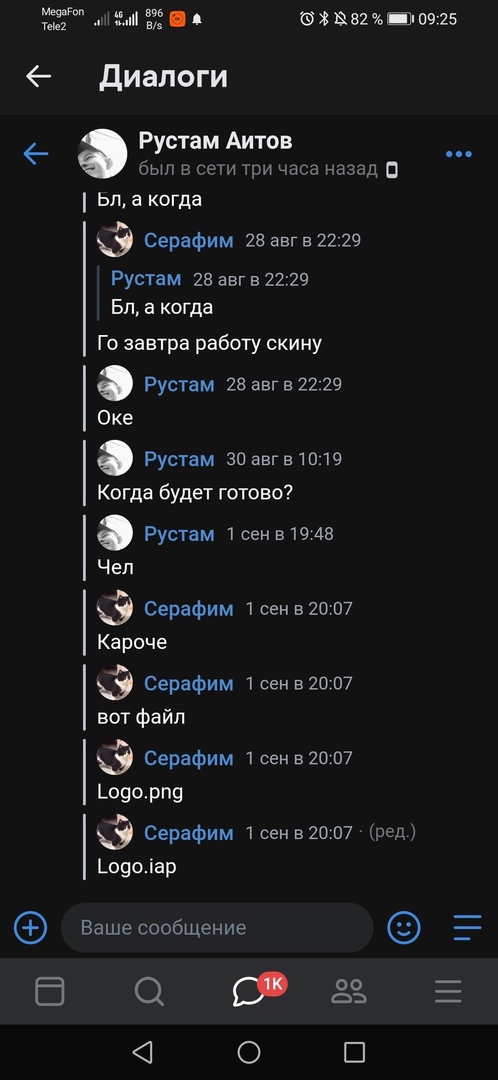Open the emoji smiley picker
Screen dimensions: 498x1080
(x=404, y=927)
